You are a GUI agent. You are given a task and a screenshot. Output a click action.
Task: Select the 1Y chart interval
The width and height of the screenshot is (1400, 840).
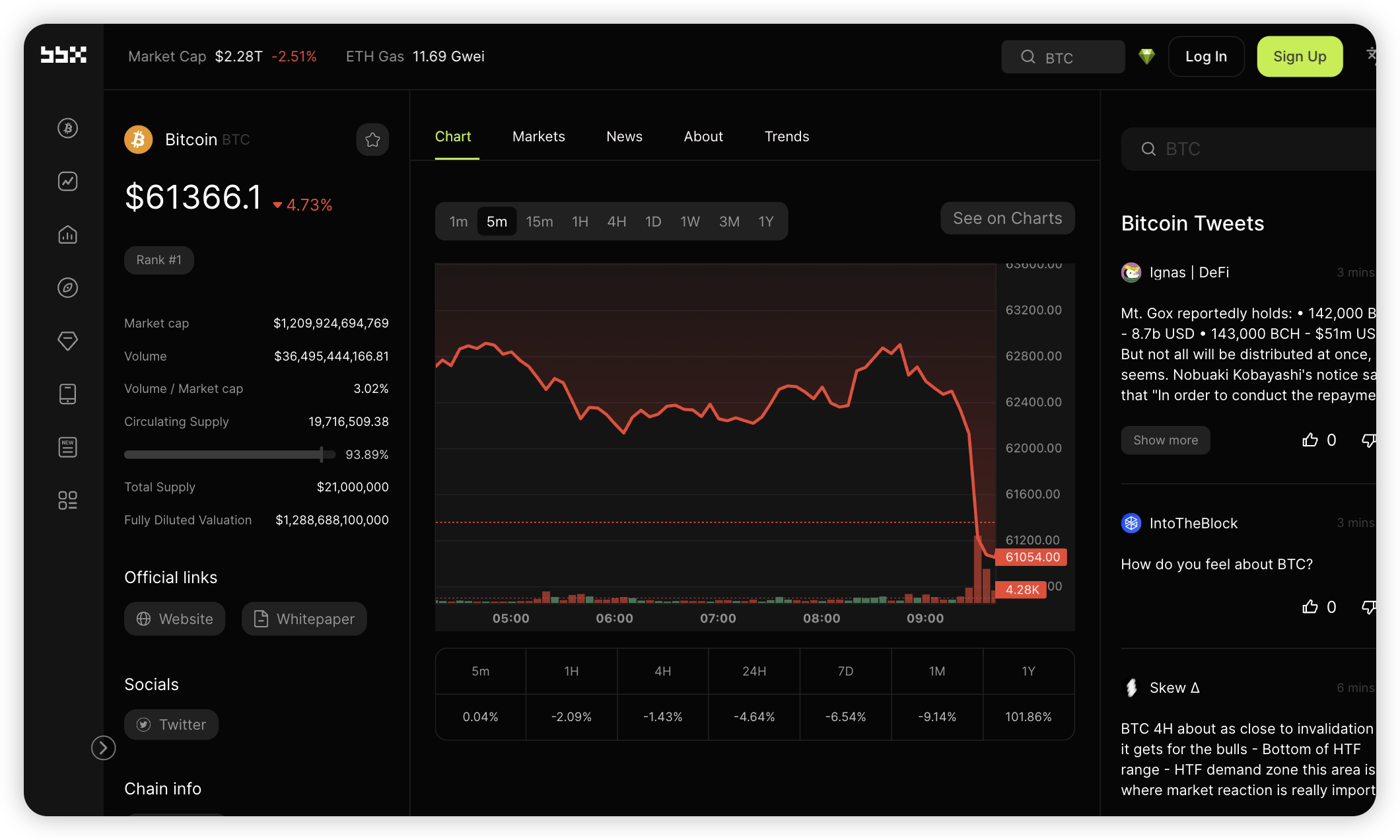click(765, 222)
